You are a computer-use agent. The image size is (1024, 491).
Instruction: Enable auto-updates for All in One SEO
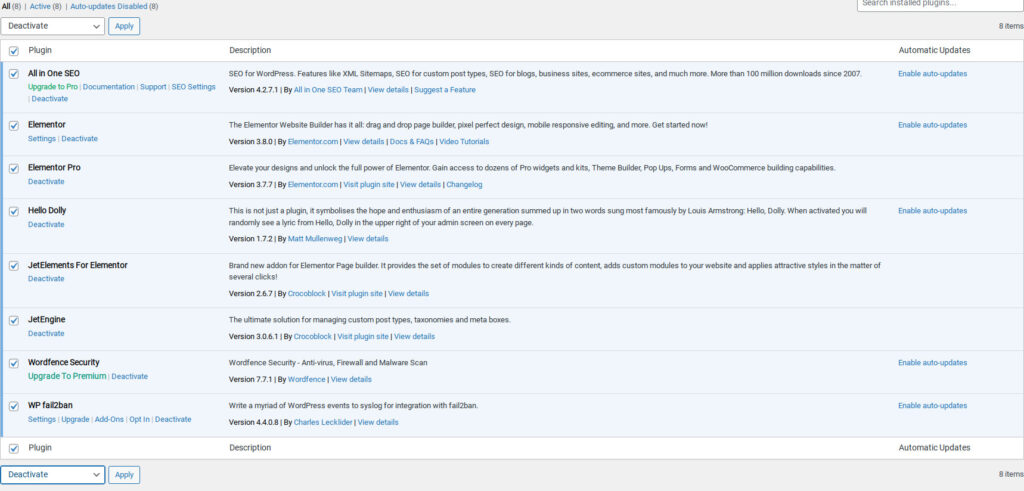[933, 74]
